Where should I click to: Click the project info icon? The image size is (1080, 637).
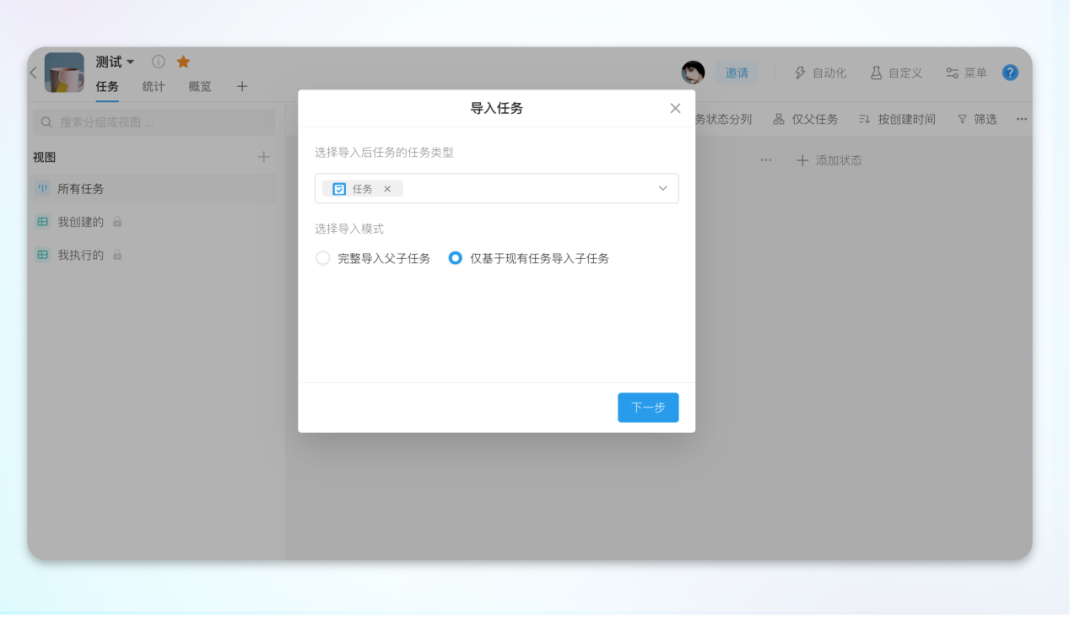[158, 62]
